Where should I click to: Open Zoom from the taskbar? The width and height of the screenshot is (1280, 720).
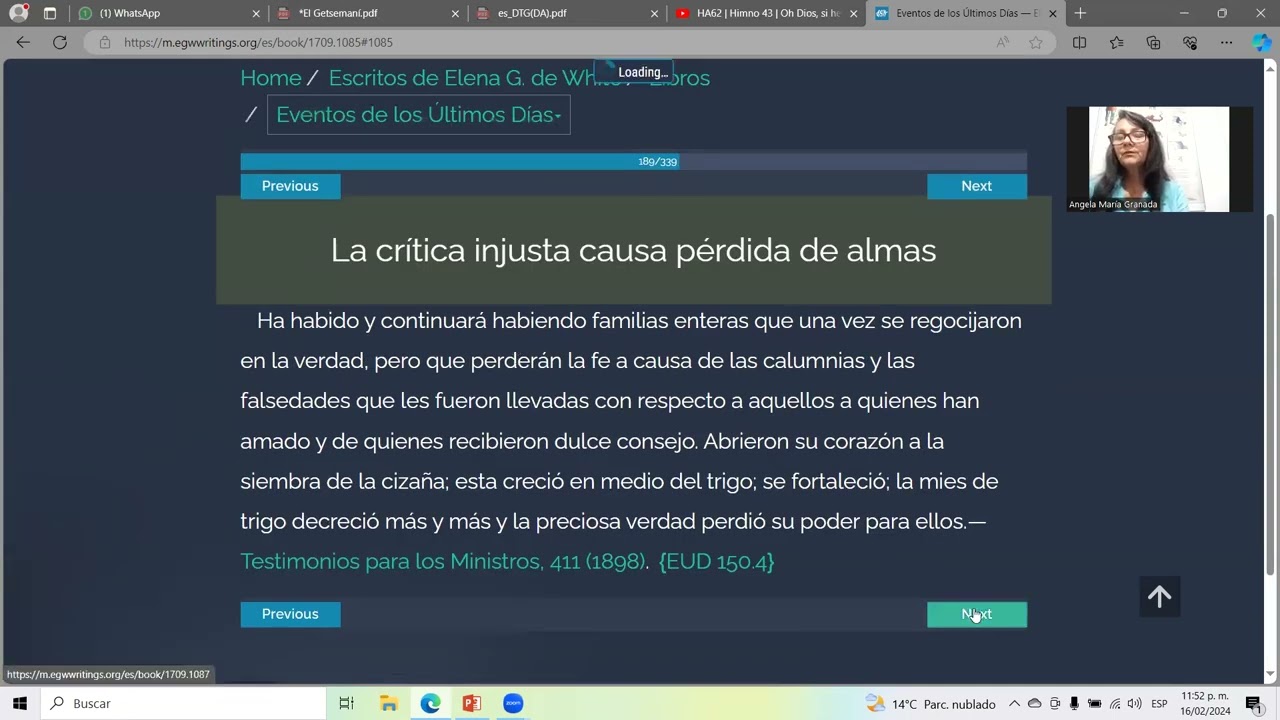point(513,703)
